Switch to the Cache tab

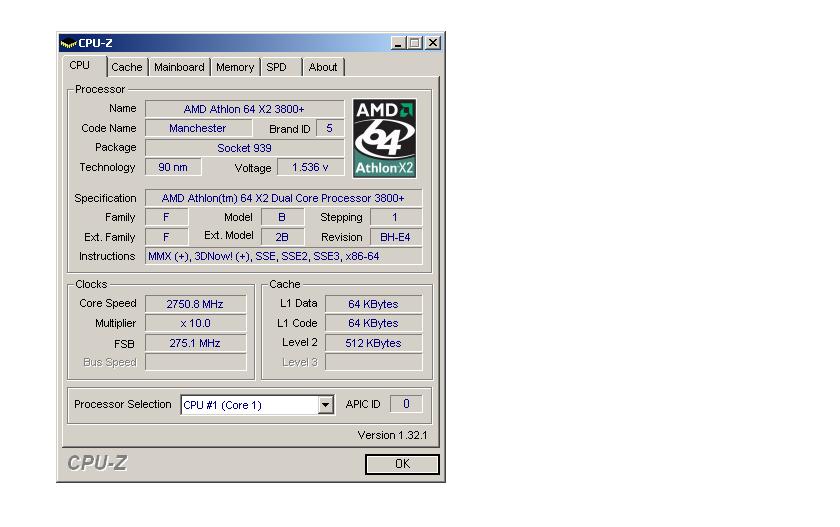tap(126, 67)
